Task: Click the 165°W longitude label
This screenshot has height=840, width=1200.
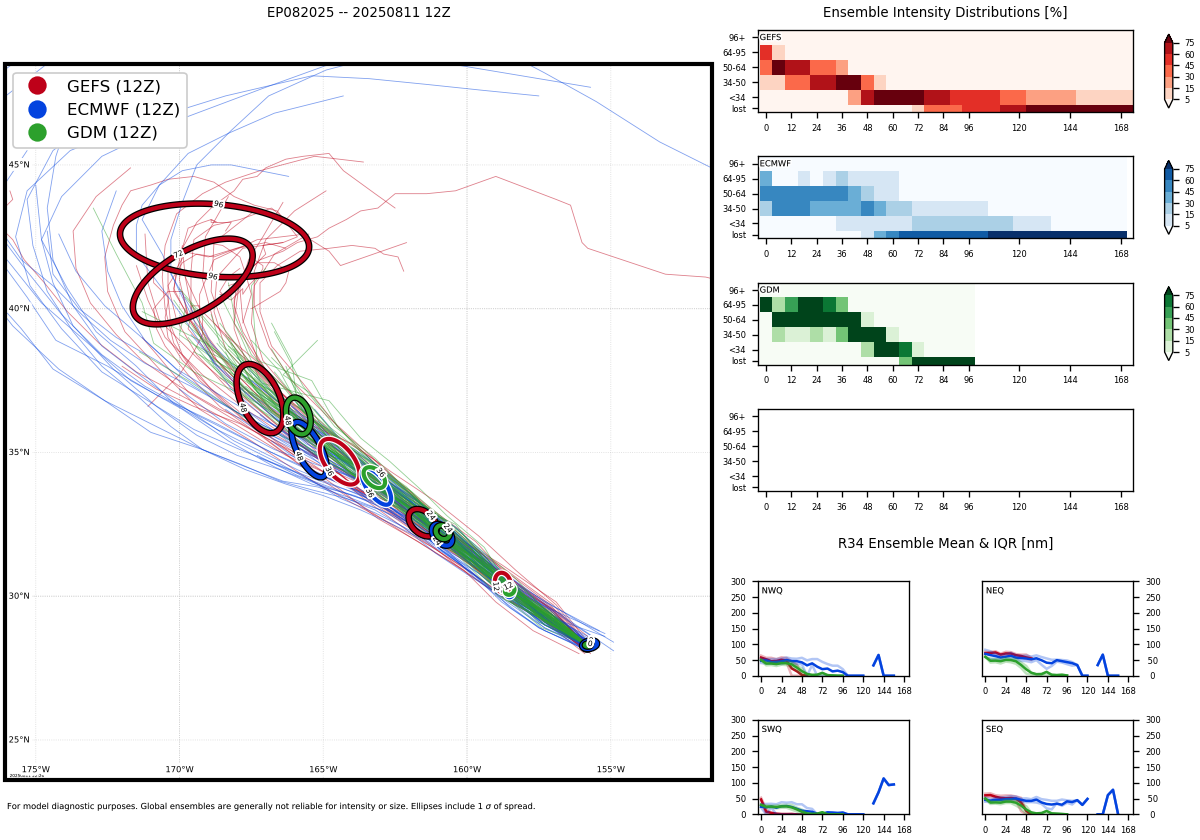Action: point(323,769)
